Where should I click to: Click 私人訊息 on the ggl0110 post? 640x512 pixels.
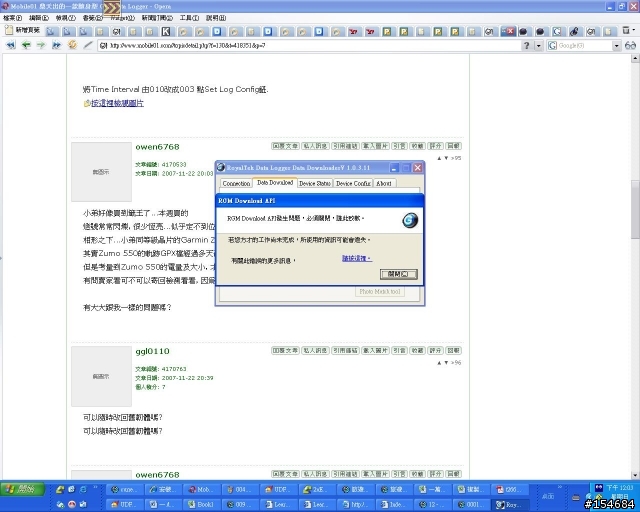[315, 350]
